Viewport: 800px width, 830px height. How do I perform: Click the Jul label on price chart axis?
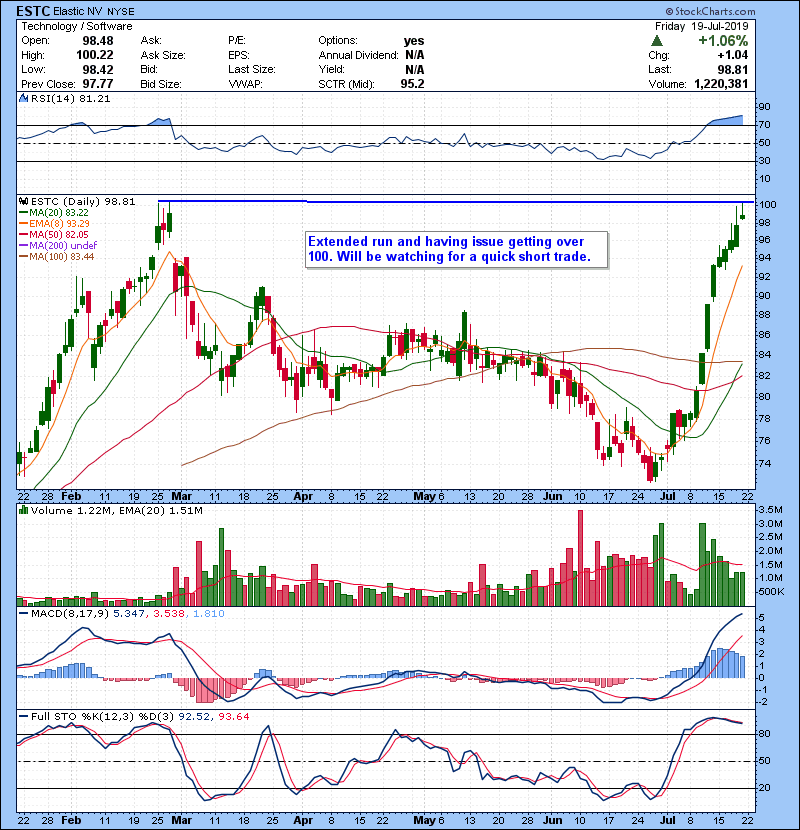tap(668, 497)
